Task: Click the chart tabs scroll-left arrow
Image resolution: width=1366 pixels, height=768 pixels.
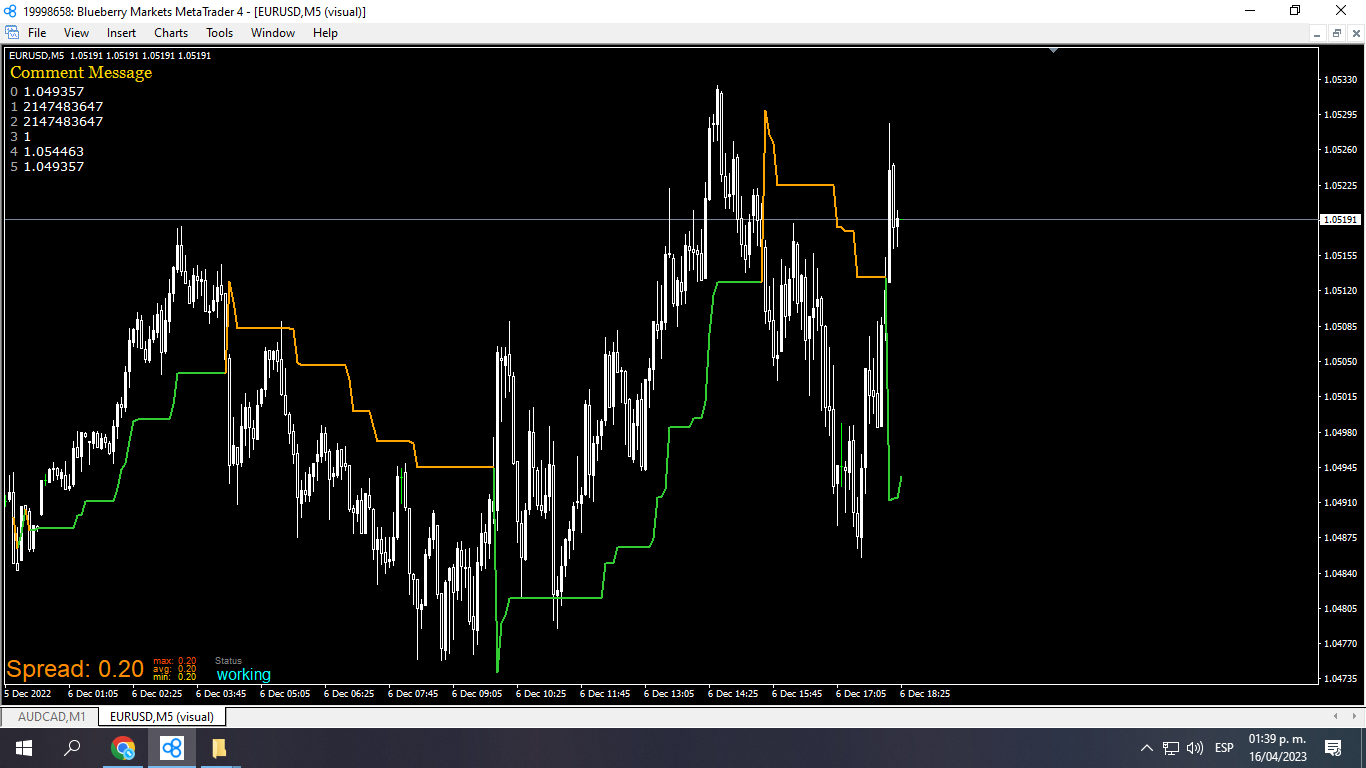Action: 1337,717
